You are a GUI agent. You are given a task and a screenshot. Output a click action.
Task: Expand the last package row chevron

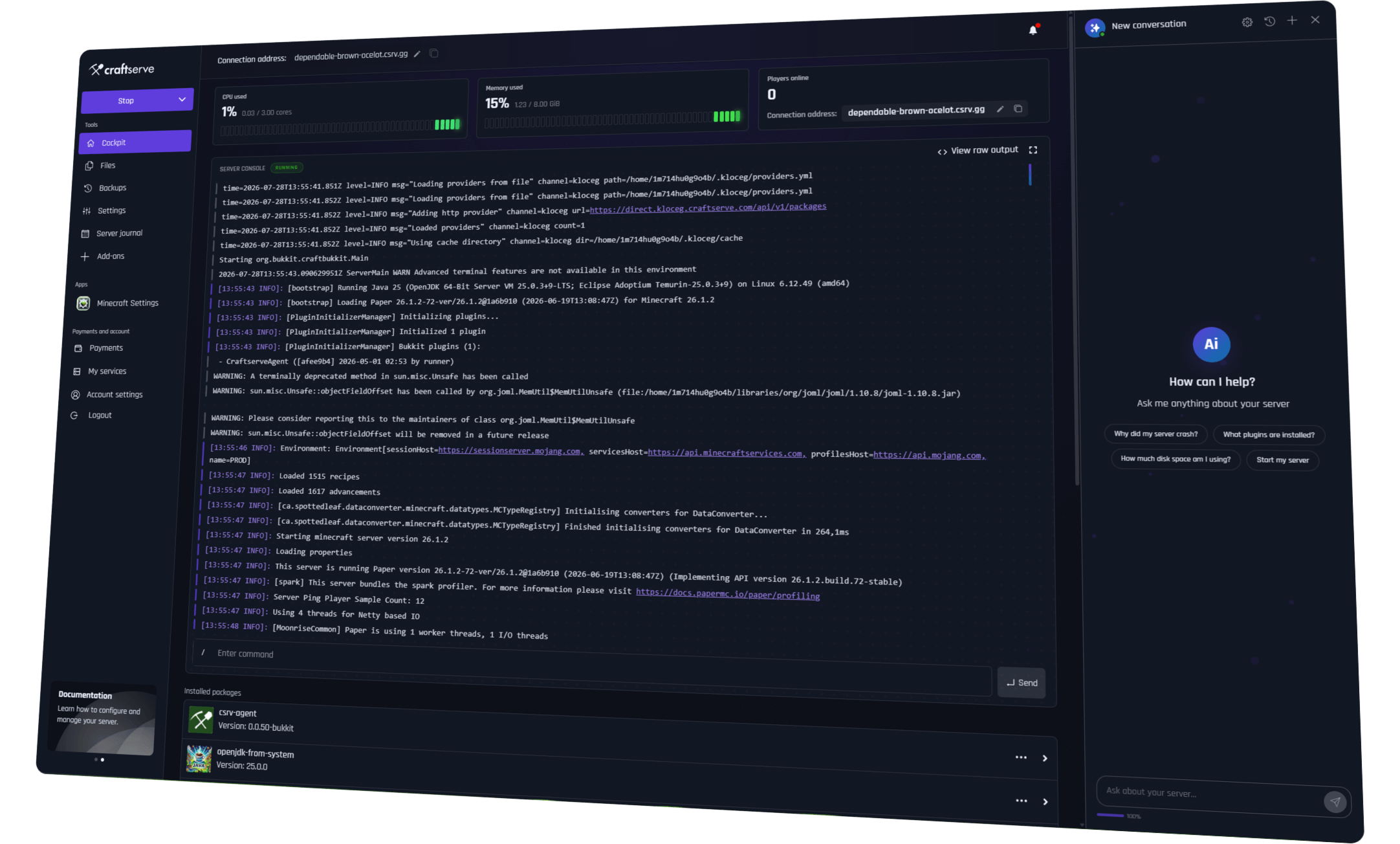pos(1045,801)
